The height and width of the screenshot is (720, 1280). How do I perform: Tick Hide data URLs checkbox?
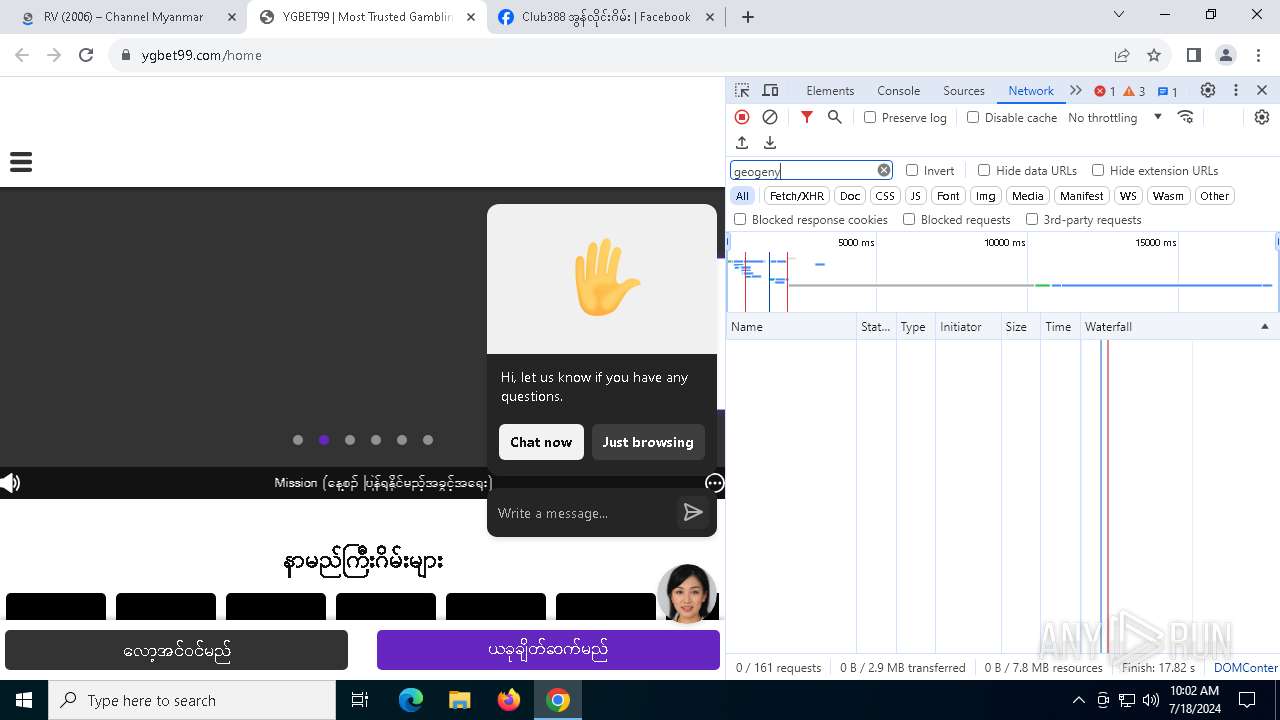[x=984, y=170]
